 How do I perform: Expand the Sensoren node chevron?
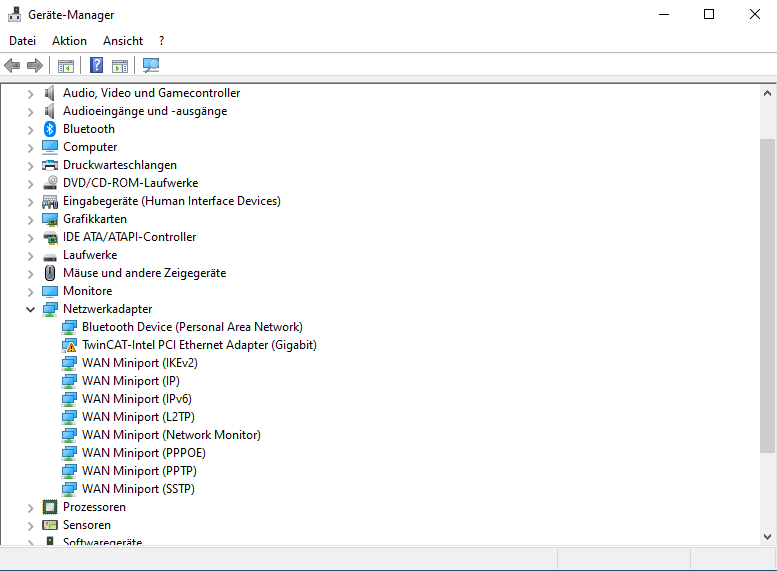click(x=30, y=525)
